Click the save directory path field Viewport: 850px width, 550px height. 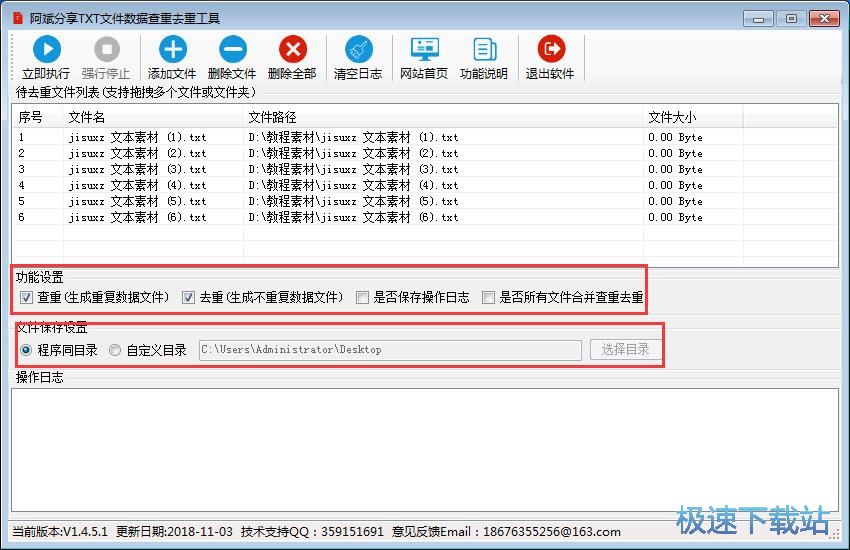coord(389,350)
